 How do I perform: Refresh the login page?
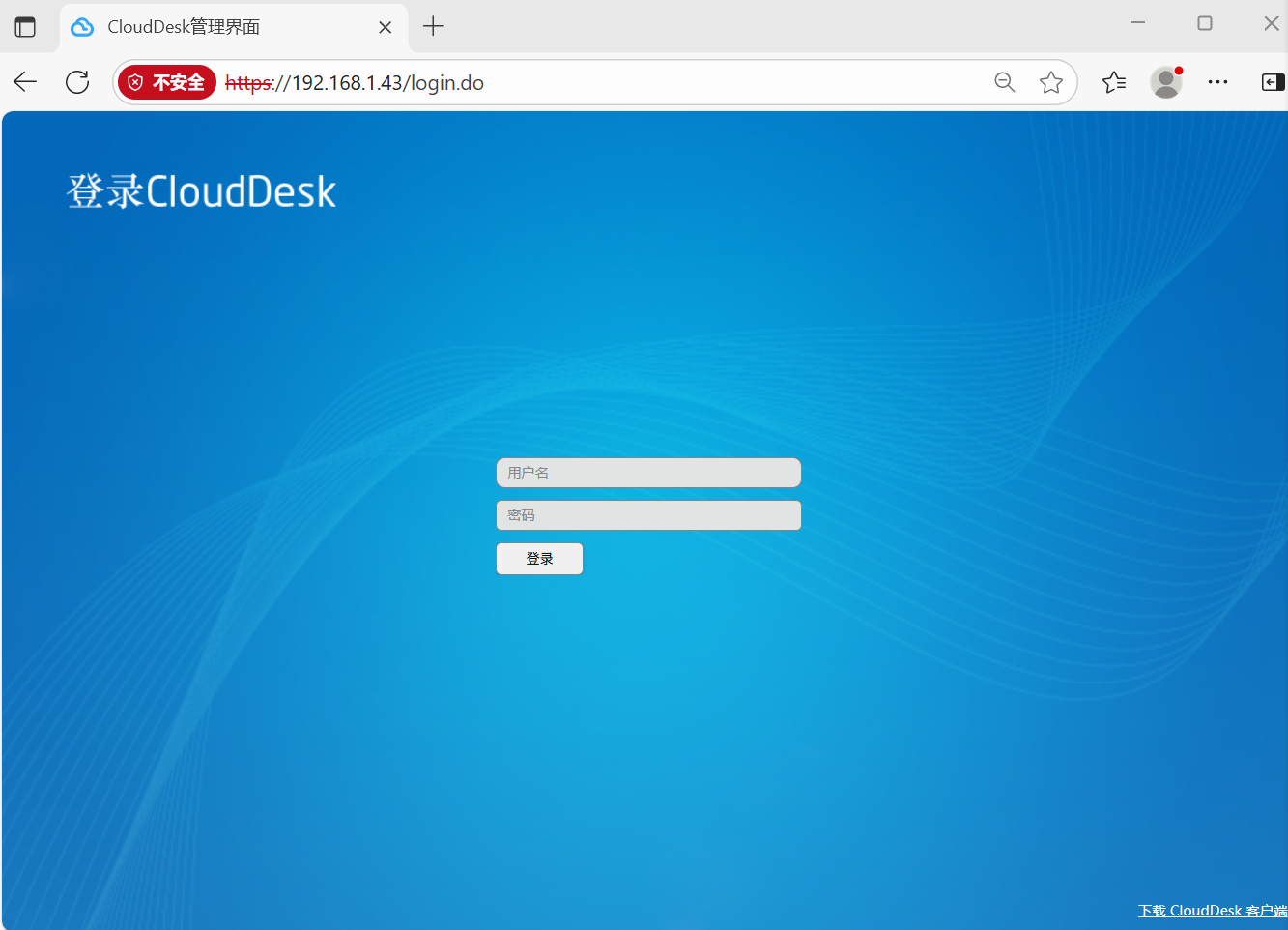(77, 82)
